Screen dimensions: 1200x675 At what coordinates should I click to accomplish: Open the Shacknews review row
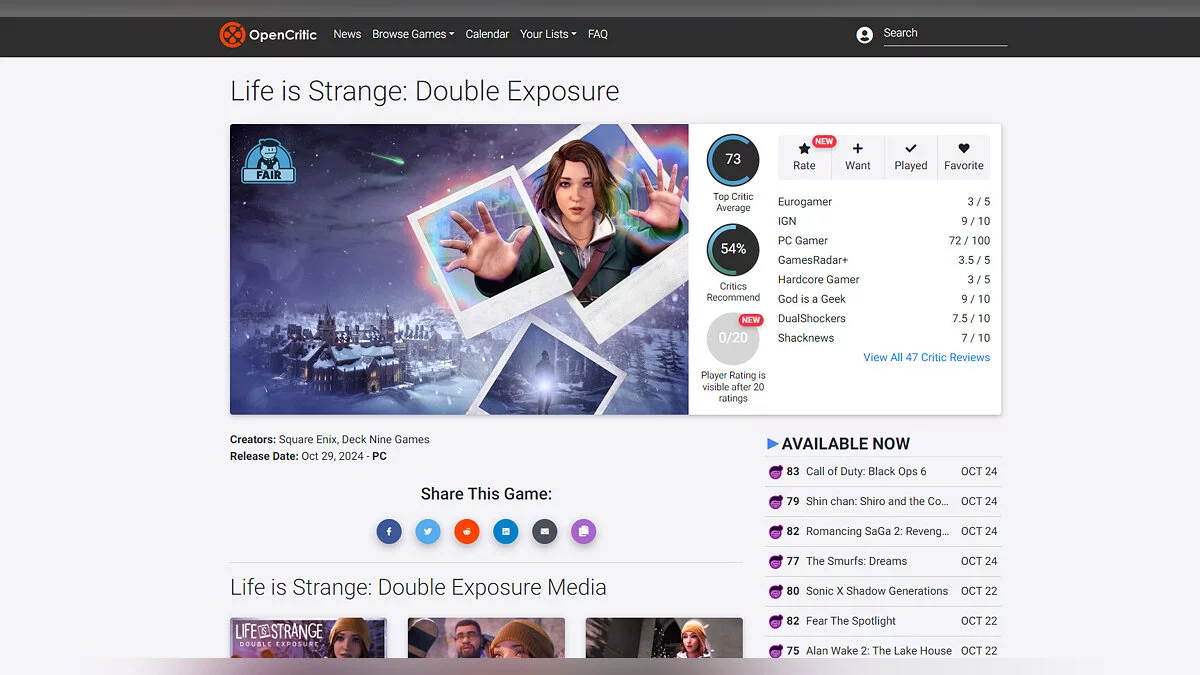tap(884, 338)
